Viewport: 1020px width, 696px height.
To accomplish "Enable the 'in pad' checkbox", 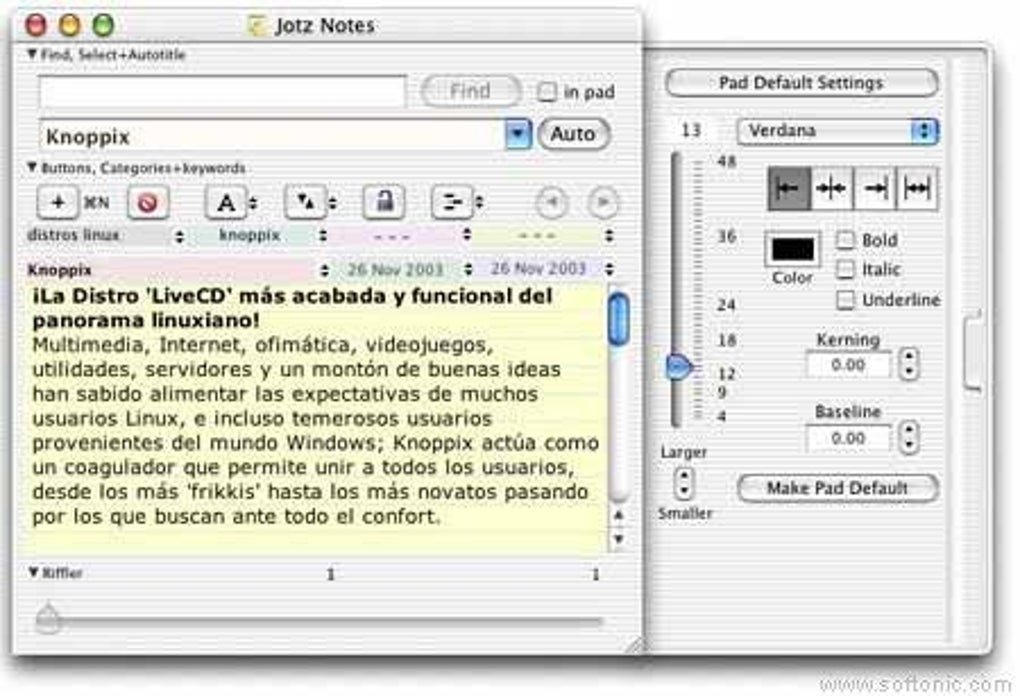I will click(546, 92).
